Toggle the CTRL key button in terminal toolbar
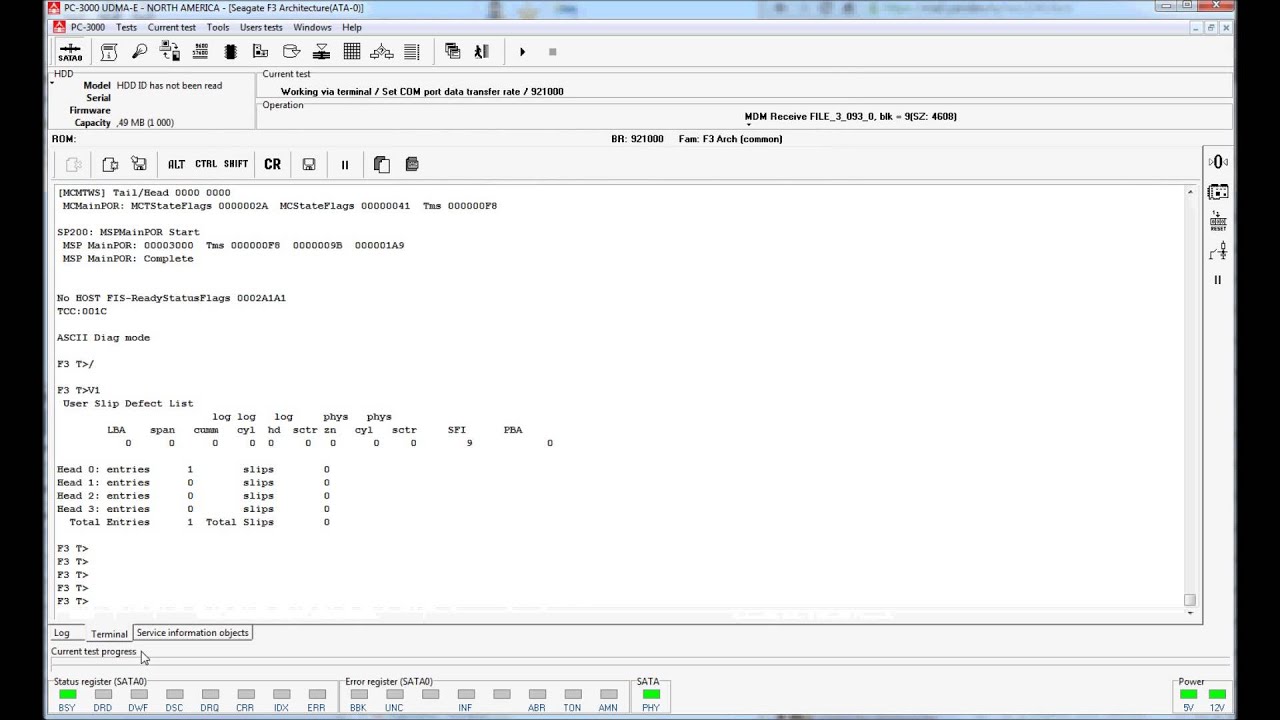This screenshot has height=720, width=1280. [x=206, y=164]
